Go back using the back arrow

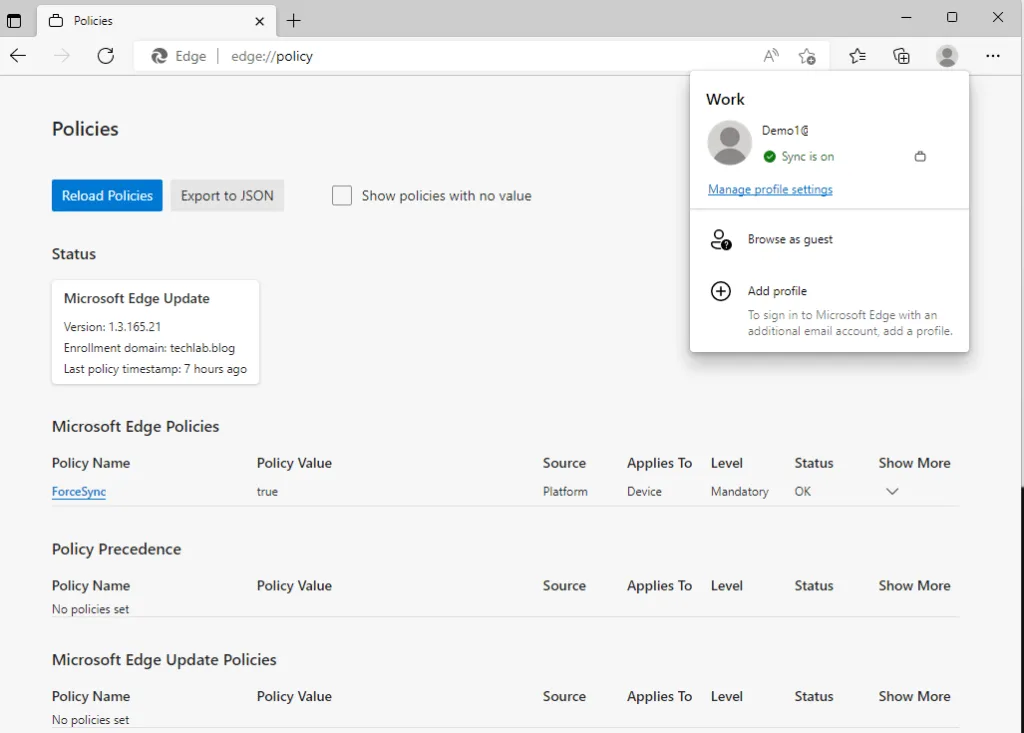(18, 56)
